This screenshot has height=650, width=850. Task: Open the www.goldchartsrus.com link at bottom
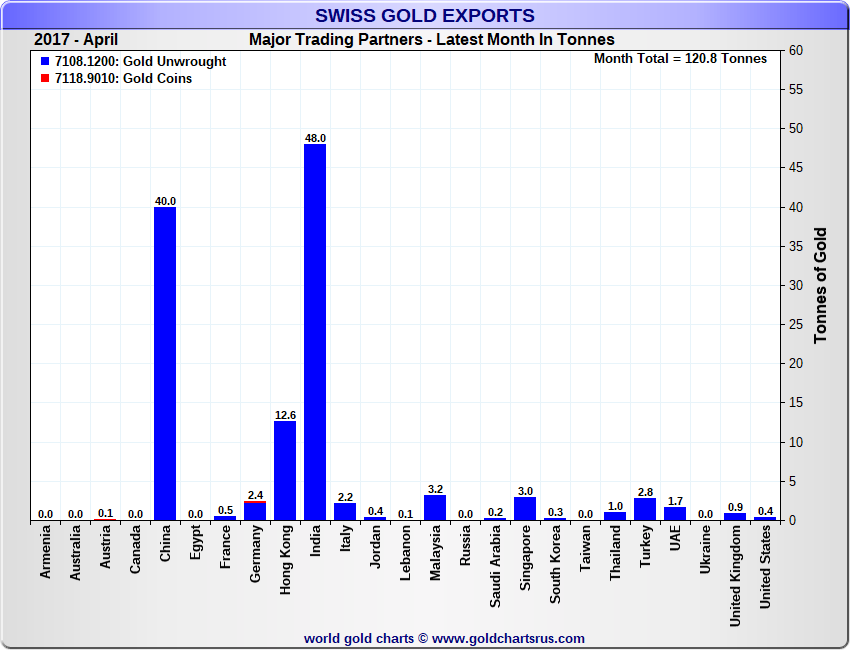pos(508,639)
